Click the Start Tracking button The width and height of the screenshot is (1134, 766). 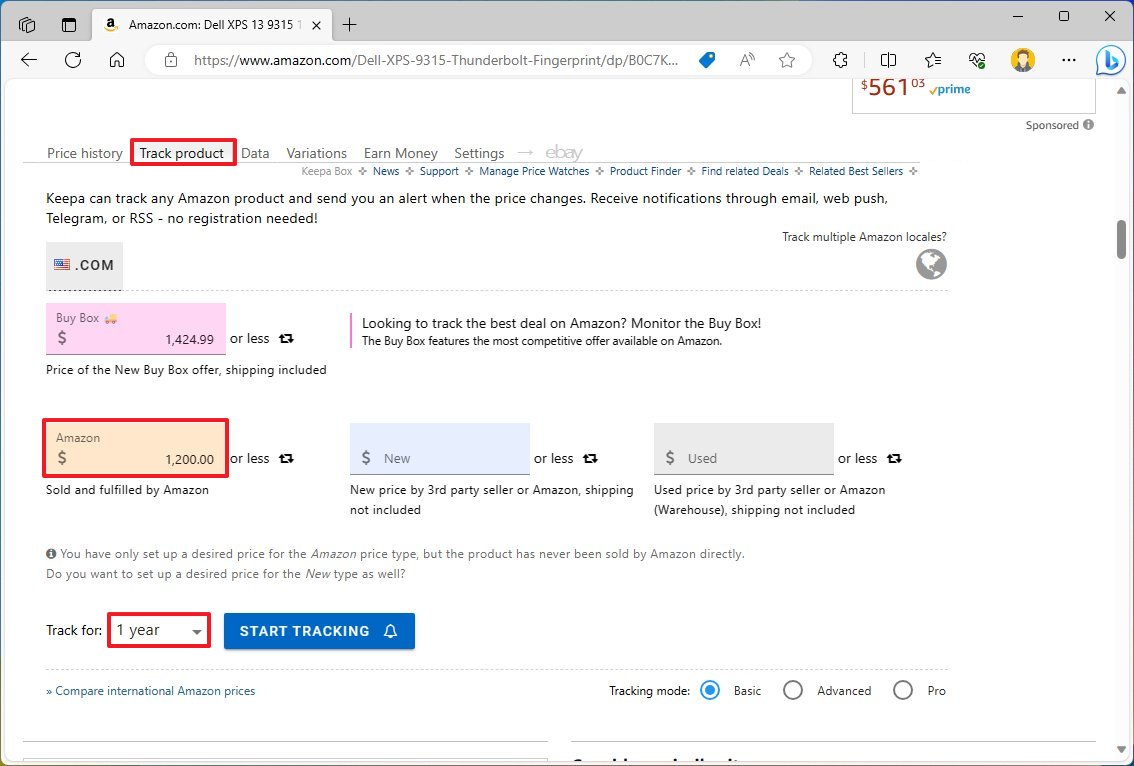pyautogui.click(x=319, y=631)
